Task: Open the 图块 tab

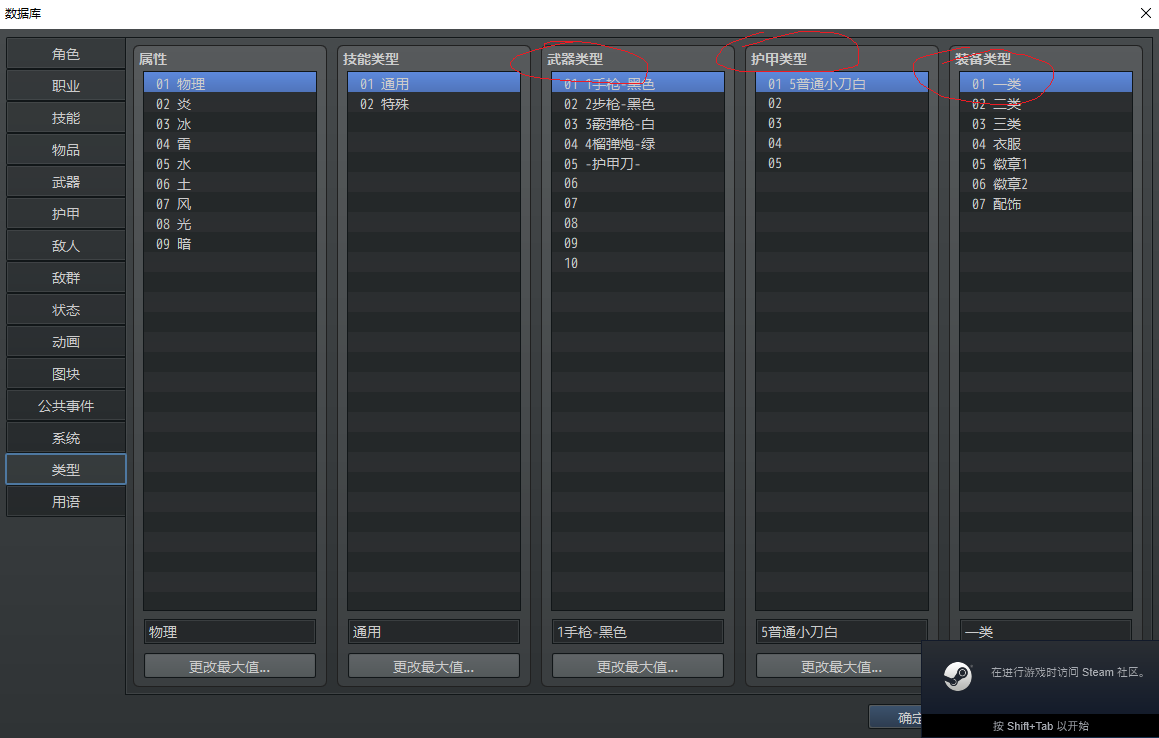Action: click(66, 374)
